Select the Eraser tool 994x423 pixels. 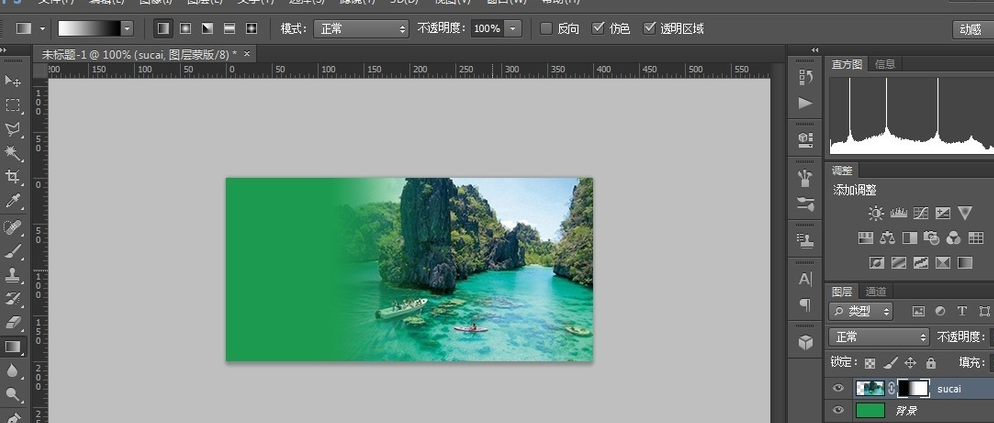tap(13, 322)
